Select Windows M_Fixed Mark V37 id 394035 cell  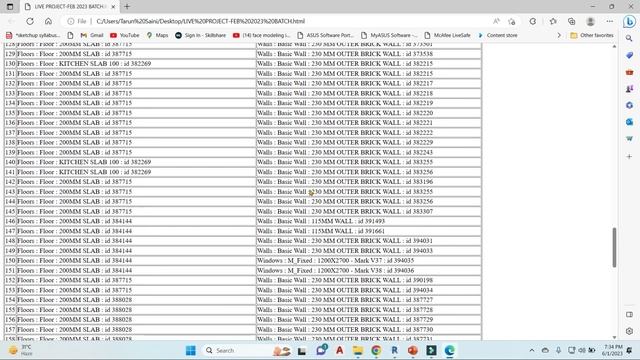coord(369,260)
